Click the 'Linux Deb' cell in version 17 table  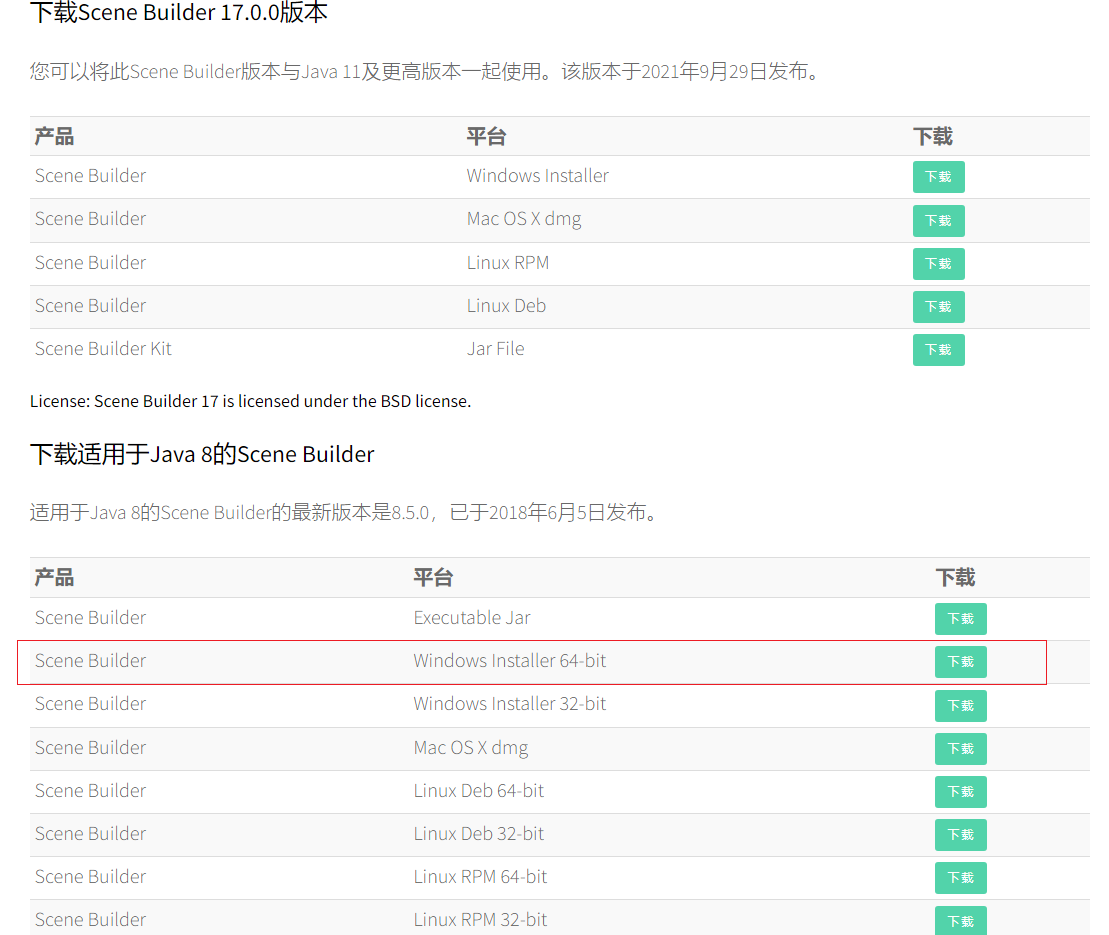pyautogui.click(x=506, y=306)
